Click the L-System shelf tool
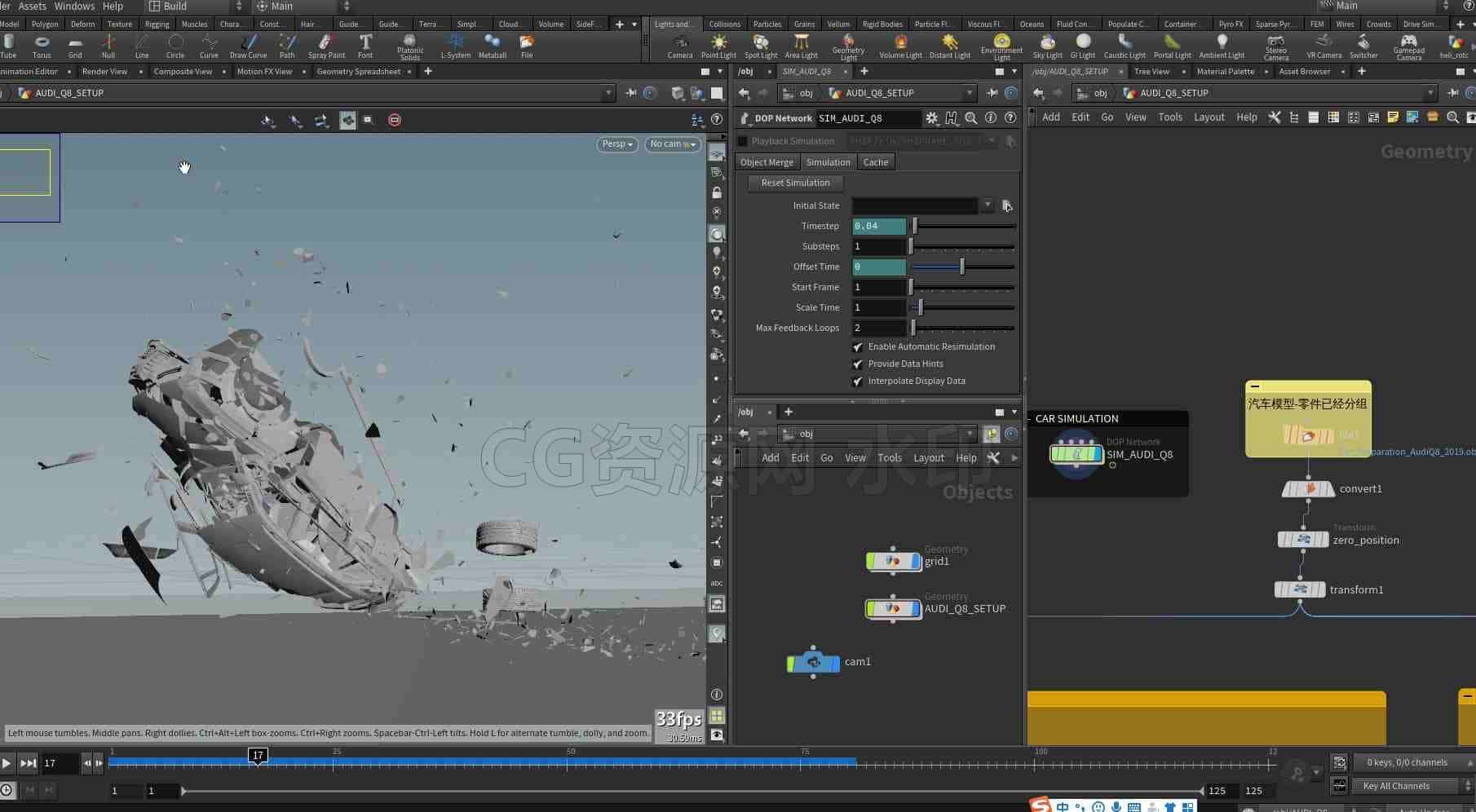Screen dimensions: 1476x812 pyautogui.click(x=455, y=46)
